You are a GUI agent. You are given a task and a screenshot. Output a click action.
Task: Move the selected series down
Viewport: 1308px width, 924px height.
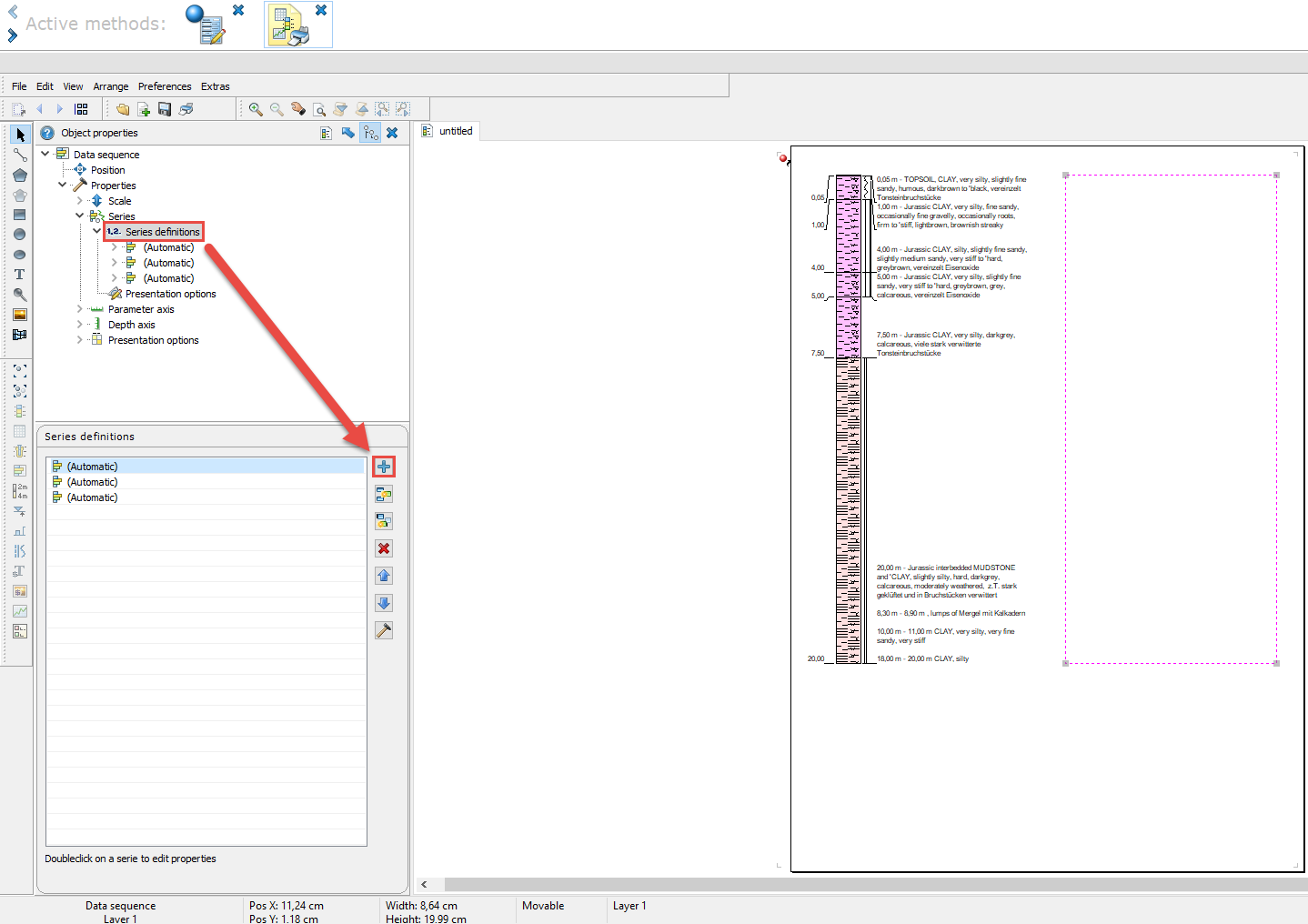(x=384, y=603)
